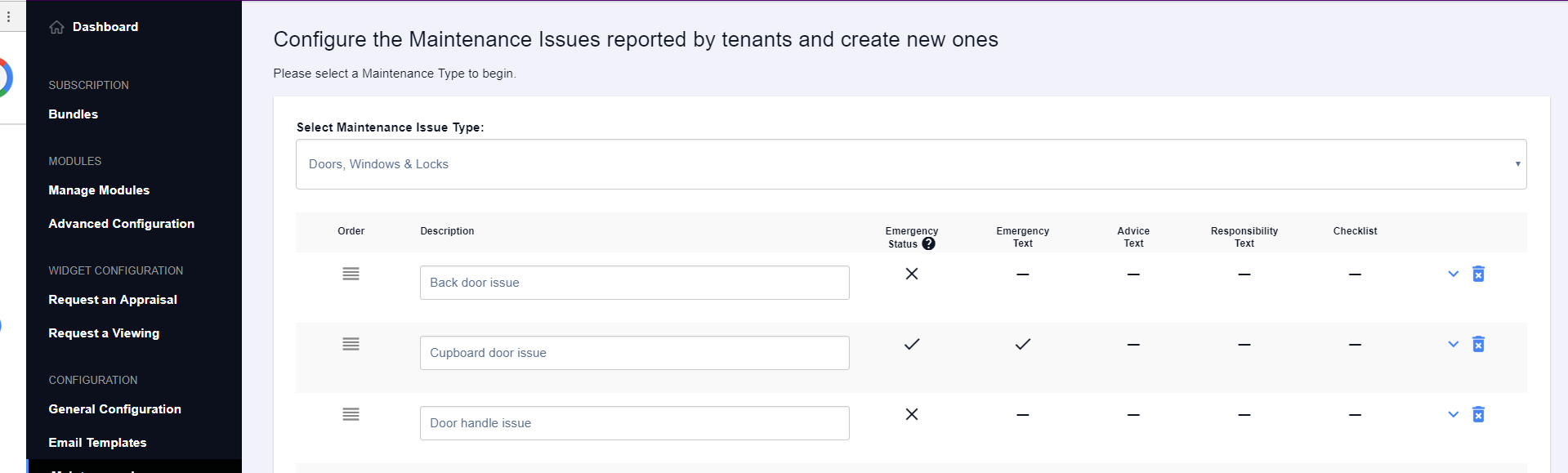1568x473 pixels.
Task: Toggle Door handle issue emergency status
Action: [x=912, y=414]
